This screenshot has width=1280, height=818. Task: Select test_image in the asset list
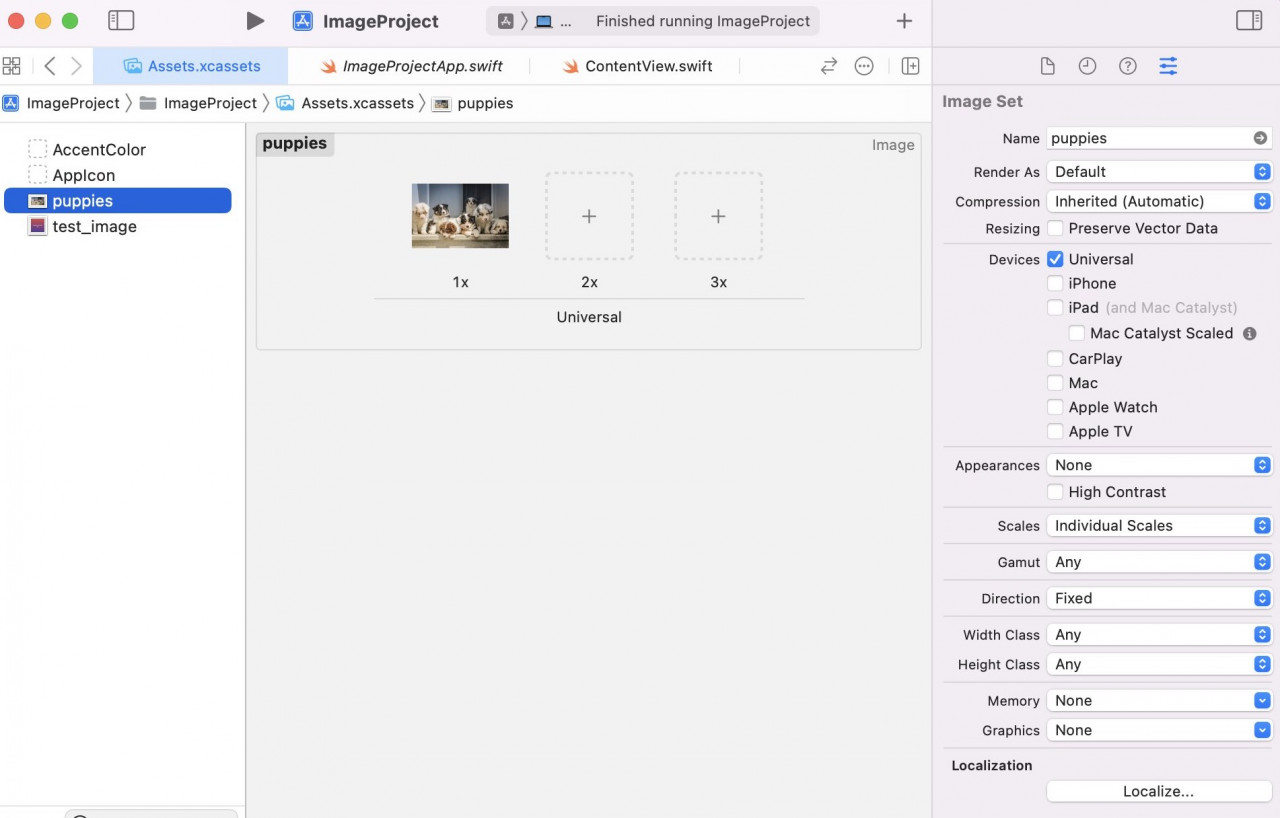click(x=94, y=226)
